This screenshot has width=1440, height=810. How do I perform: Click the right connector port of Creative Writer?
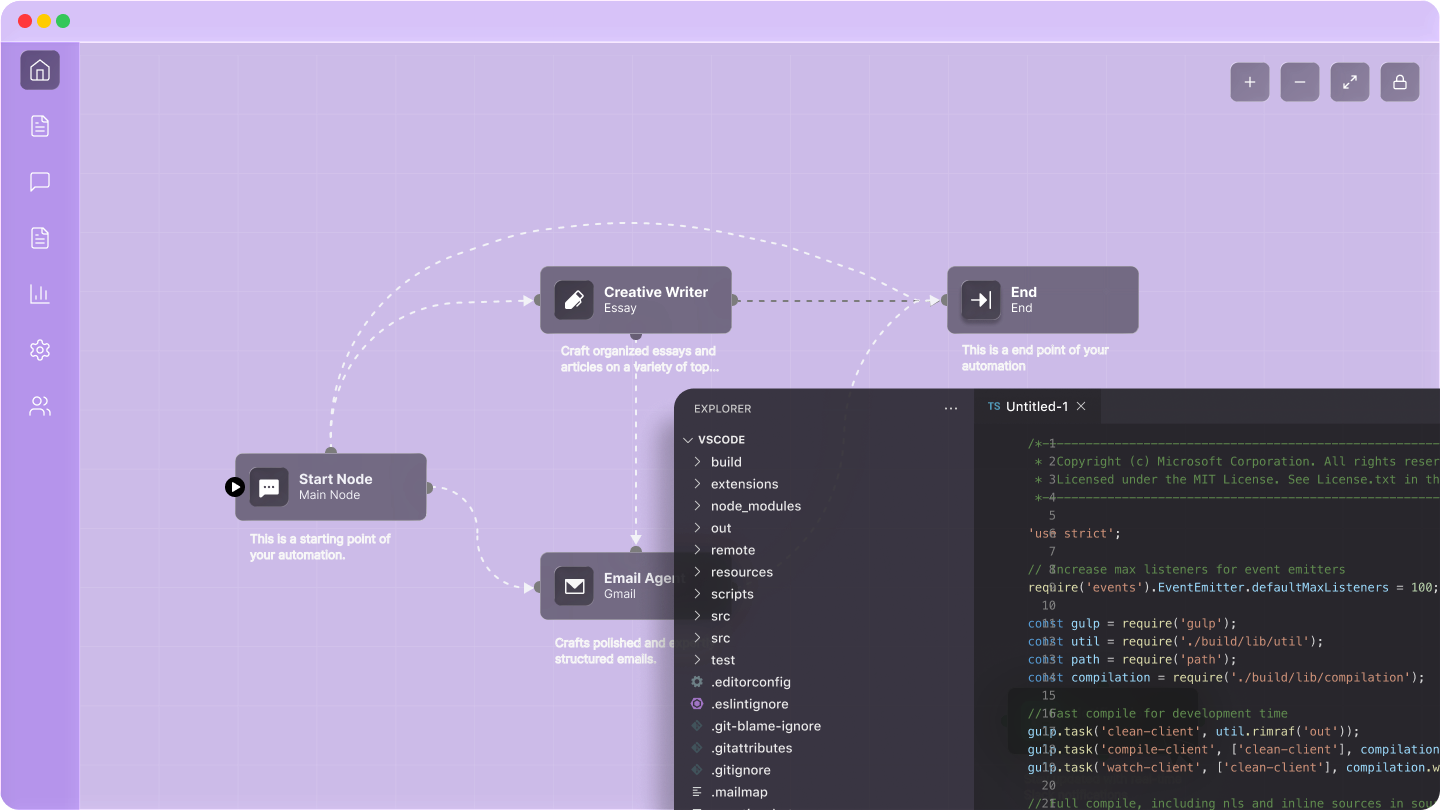734,300
